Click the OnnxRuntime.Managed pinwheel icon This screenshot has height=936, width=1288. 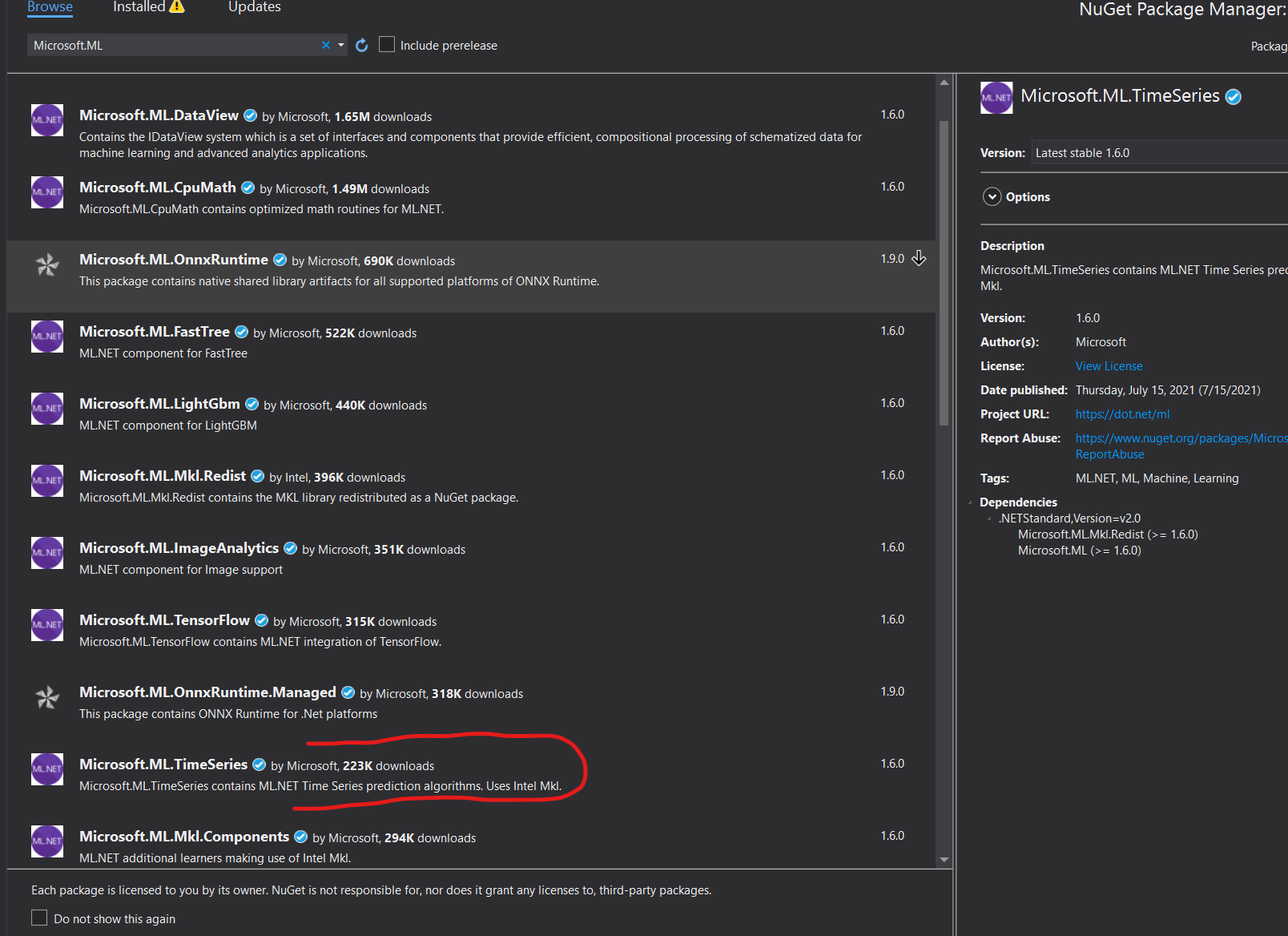[x=47, y=697]
